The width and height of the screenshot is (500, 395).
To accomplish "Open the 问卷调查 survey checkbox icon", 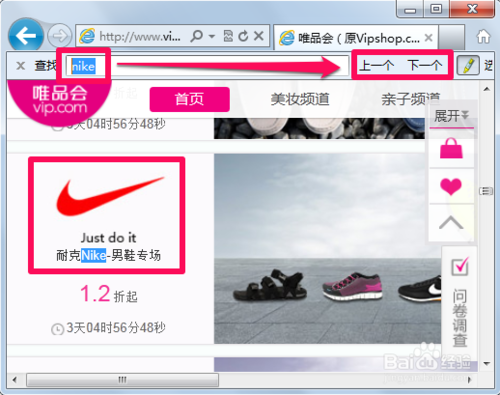I will 460,266.
